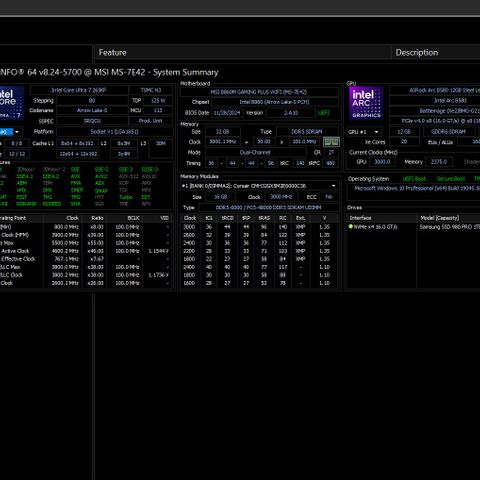Image resolution: width=480 pixels, height=480 pixels.
Task: Click the Dual-Channel mode field
Action: (255, 153)
